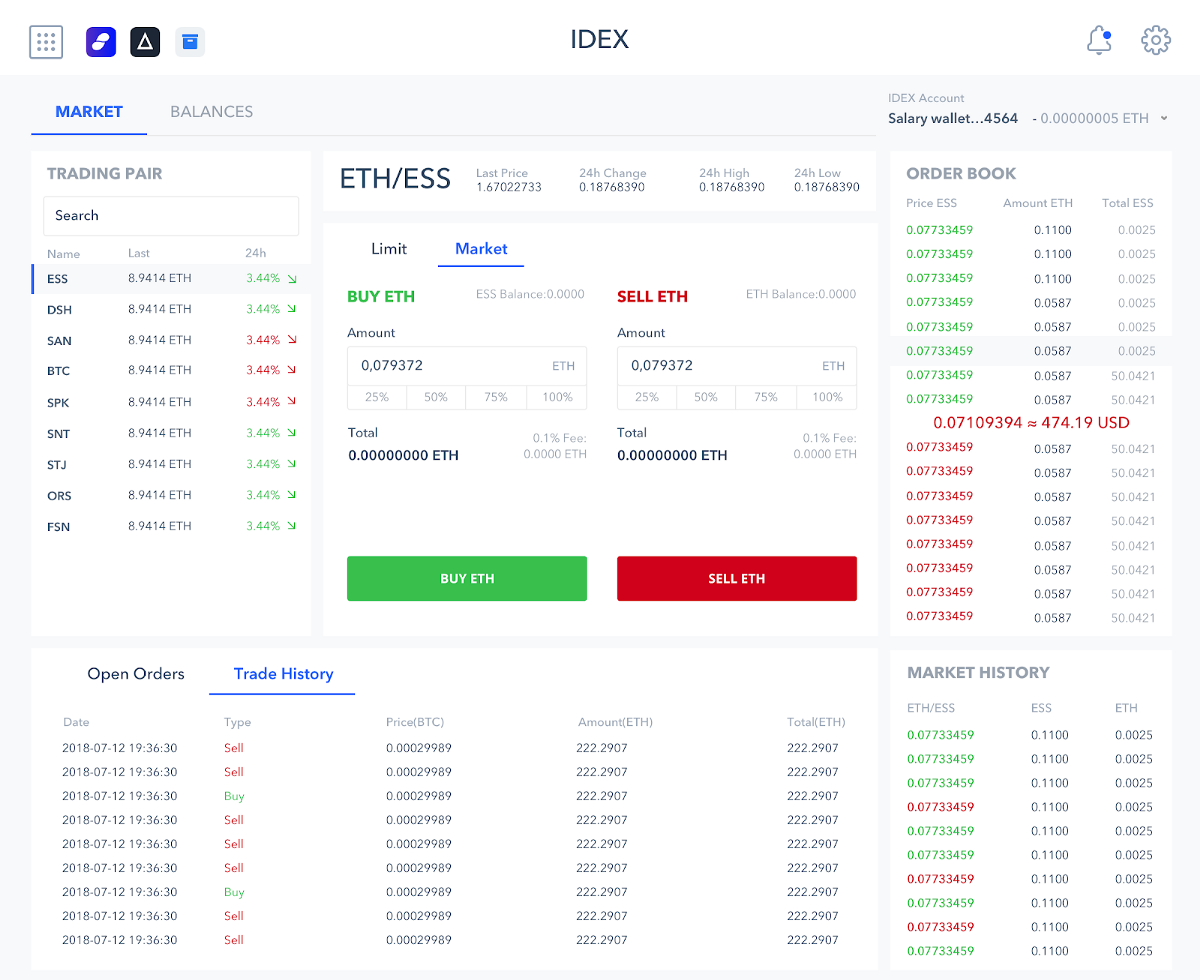Screen dimensions: 1200x980
Task: Switch to the BALANCES tab
Action: pyautogui.click(x=211, y=112)
